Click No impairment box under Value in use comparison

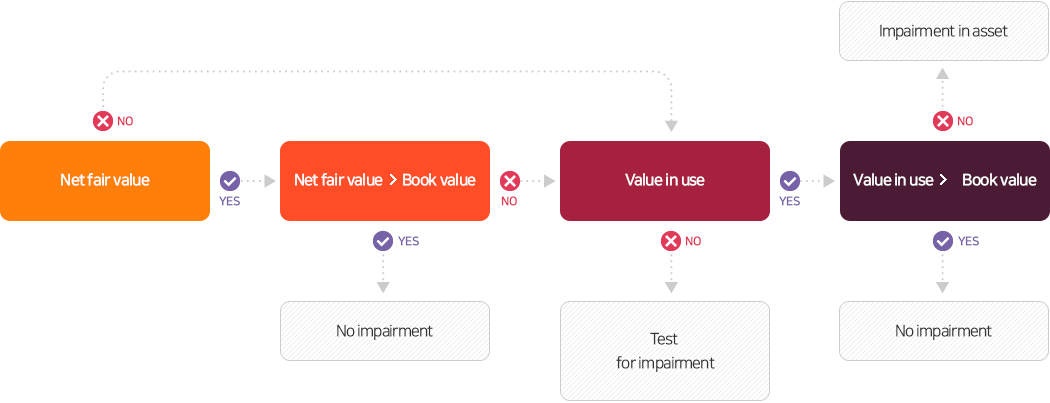click(x=945, y=331)
